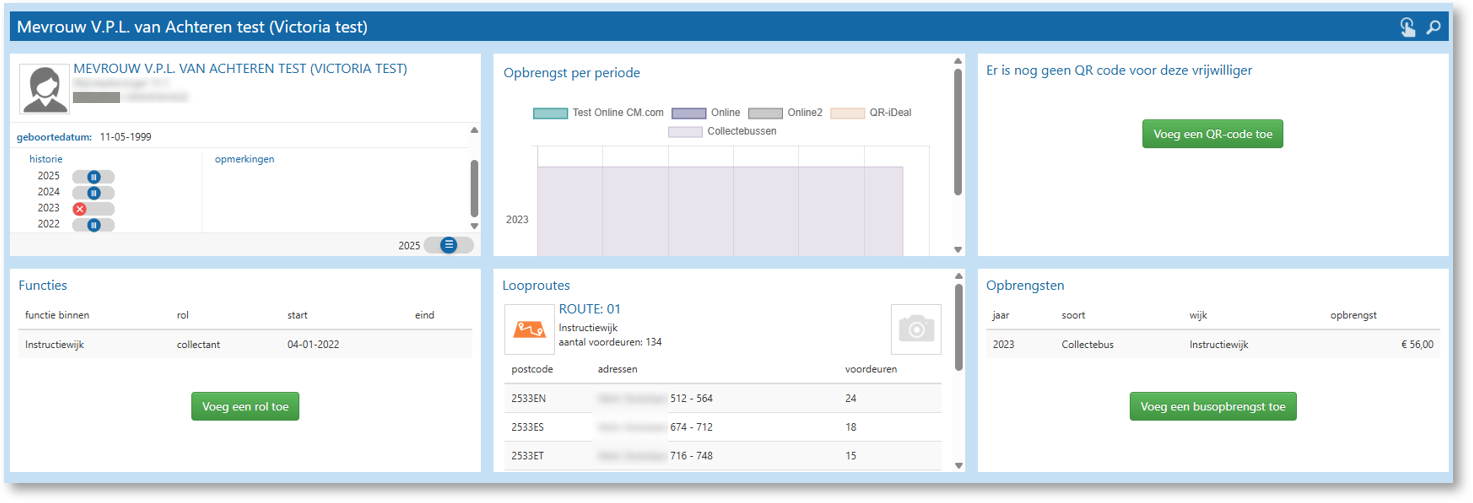The image size is (1473, 503).
Task: Open the ROUTE: 01 link
Action: tap(590, 309)
